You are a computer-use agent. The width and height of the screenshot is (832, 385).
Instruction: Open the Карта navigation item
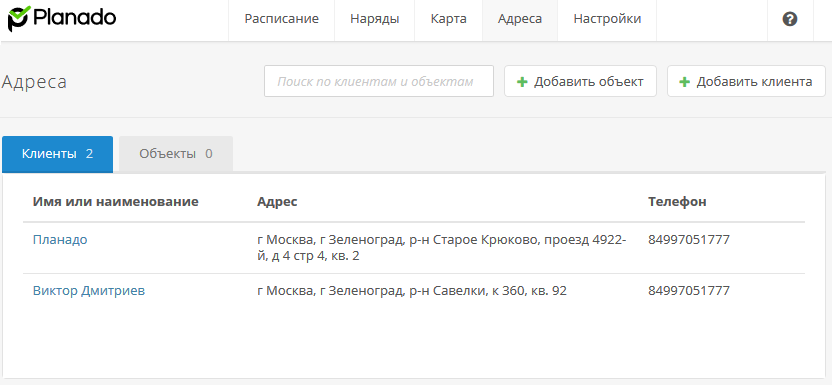click(x=448, y=20)
